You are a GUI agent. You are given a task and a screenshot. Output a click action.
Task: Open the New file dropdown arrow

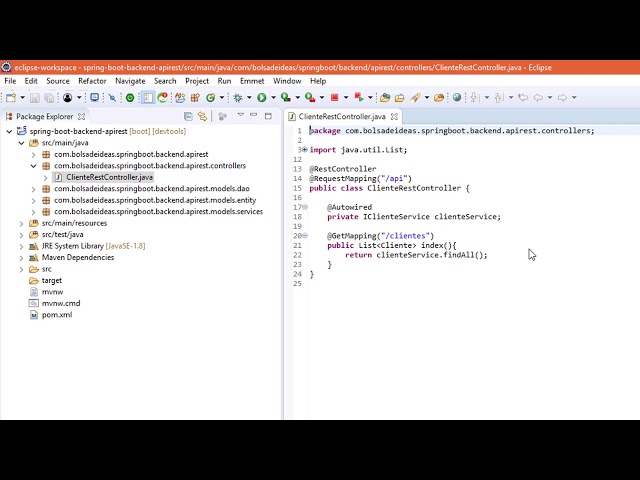click(22, 98)
